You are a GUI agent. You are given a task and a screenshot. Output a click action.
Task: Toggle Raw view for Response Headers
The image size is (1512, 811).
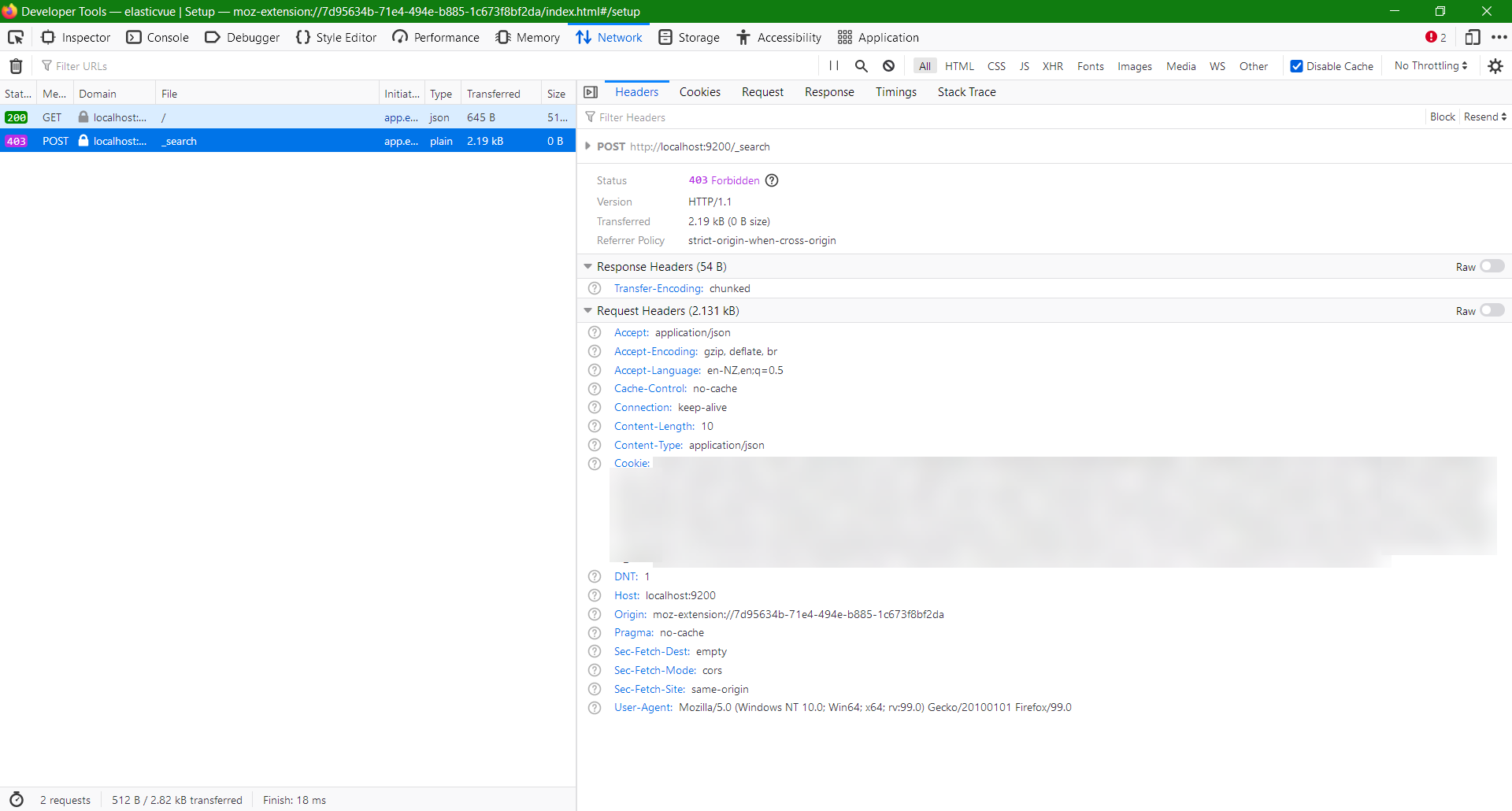click(x=1492, y=266)
